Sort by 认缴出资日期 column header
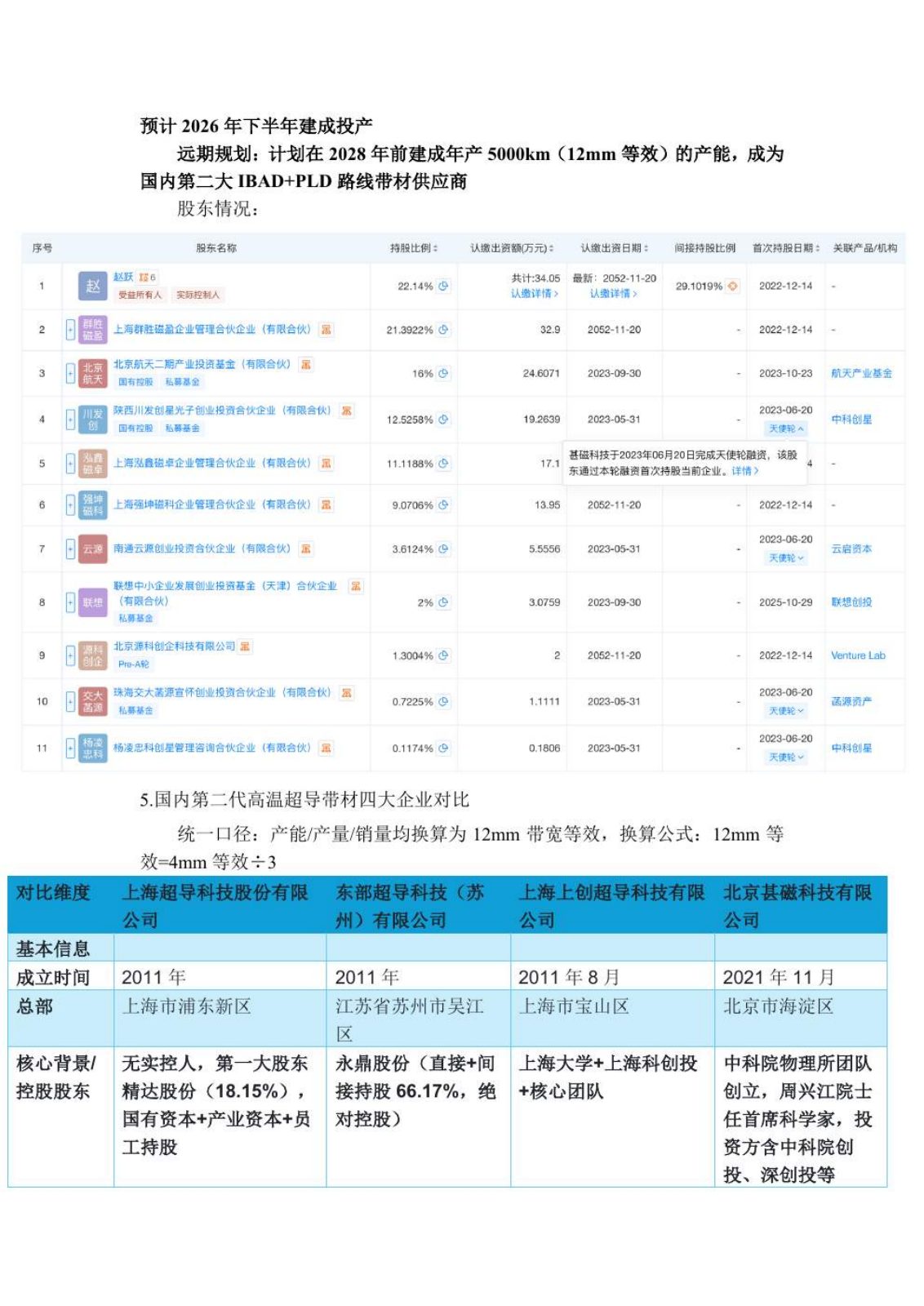The width and height of the screenshot is (924, 1306). [615, 248]
